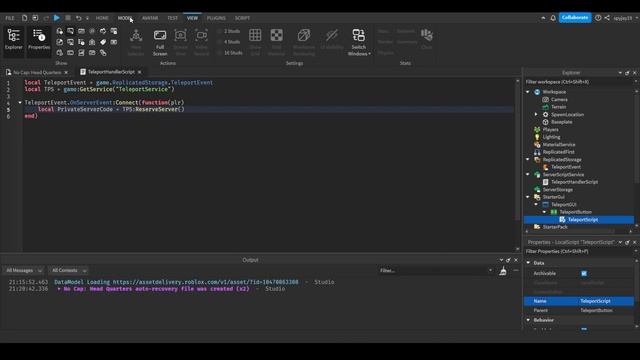Switch to the AVATAR ribbon tab
Viewport: 640px width, 360px height.
point(150,18)
